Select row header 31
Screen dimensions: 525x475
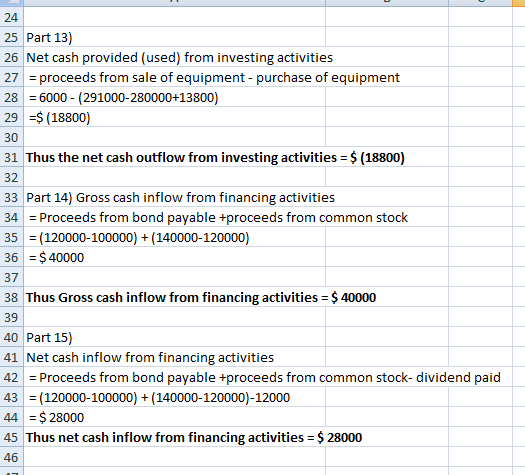click(x=11, y=157)
